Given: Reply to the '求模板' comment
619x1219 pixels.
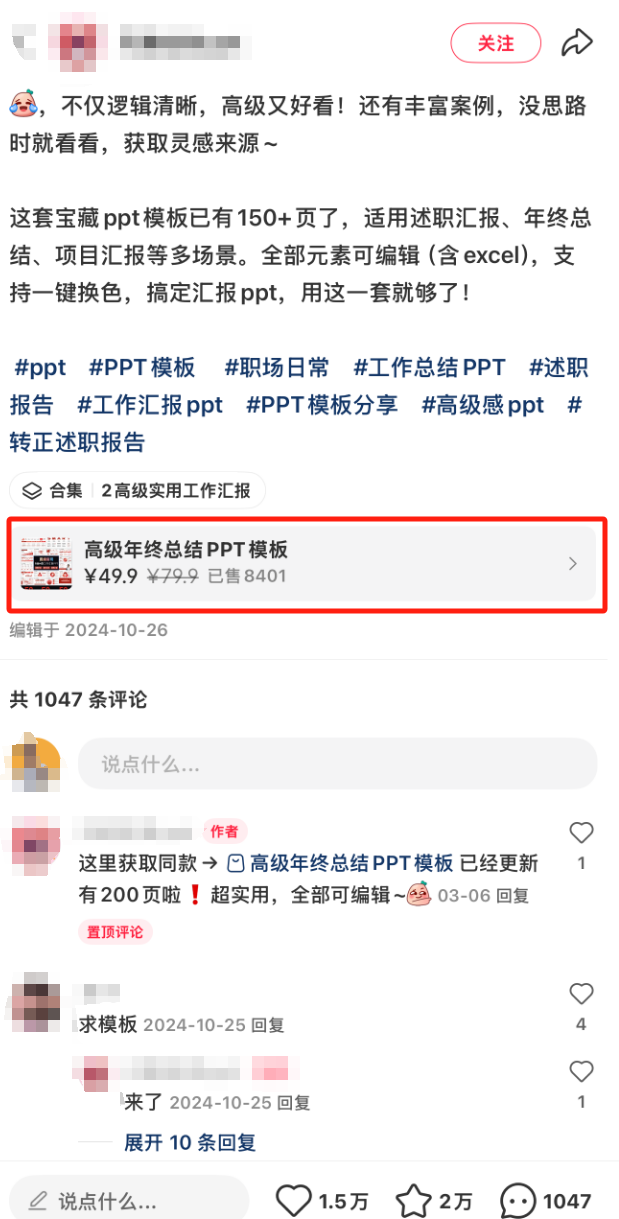Looking at the screenshot, I should click(x=268, y=1025).
